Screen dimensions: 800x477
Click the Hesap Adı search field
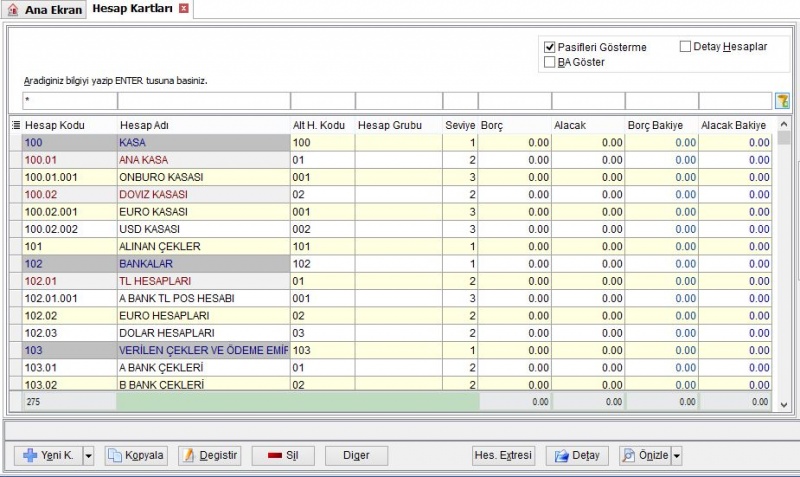[x=204, y=101]
